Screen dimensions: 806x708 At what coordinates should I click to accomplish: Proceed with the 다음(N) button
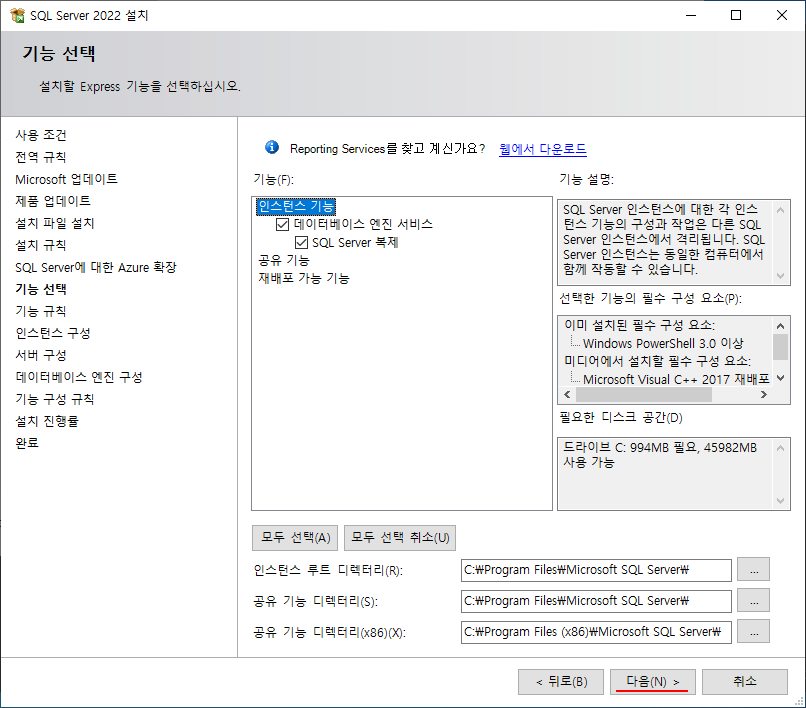click(x=652, y=682)
